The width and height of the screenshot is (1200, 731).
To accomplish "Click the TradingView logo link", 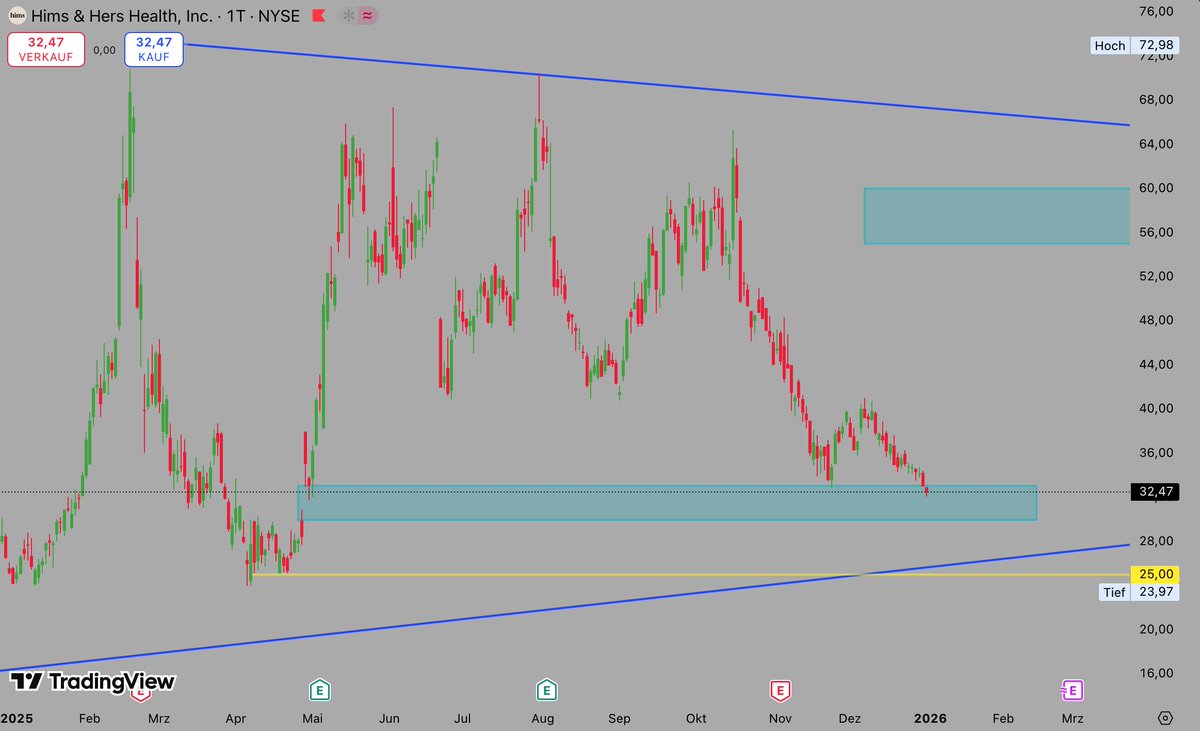I will coord(92,682).
